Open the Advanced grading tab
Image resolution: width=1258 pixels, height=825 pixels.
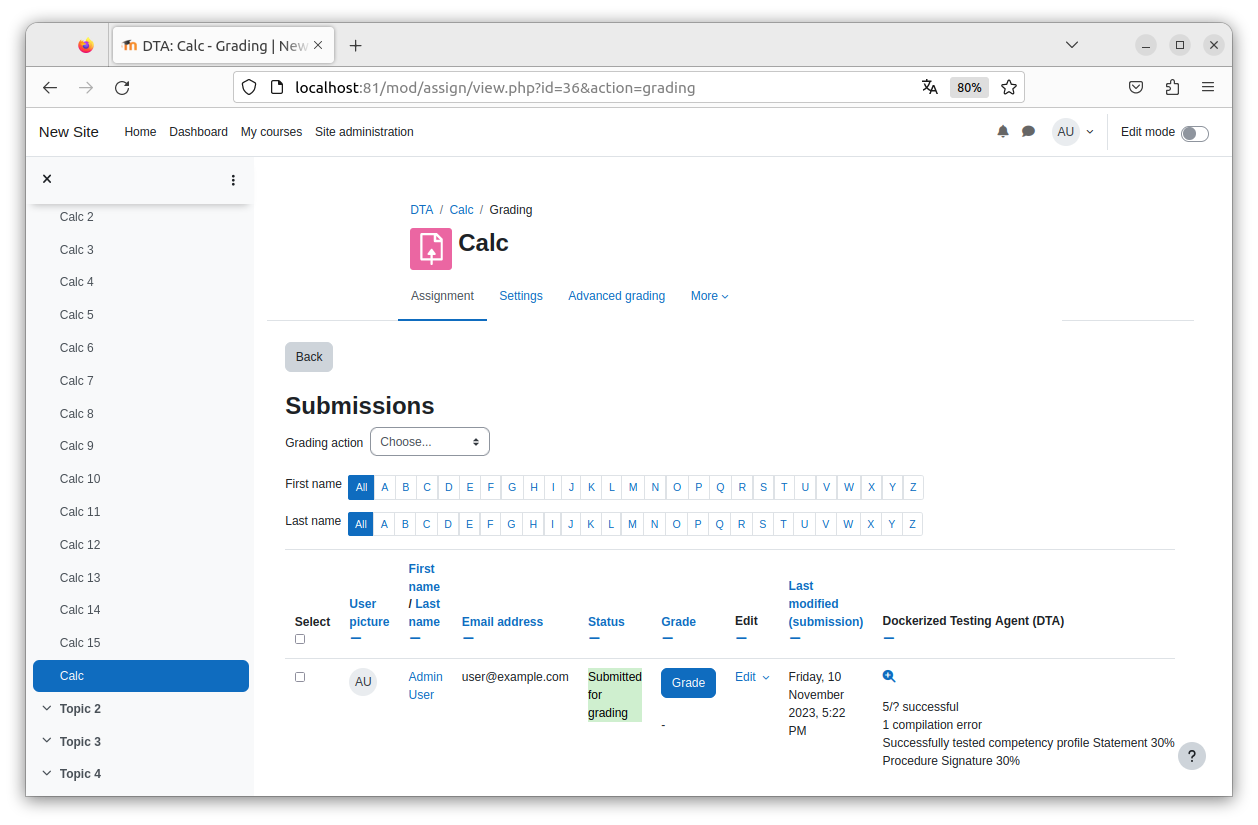[x=616, y=296]
